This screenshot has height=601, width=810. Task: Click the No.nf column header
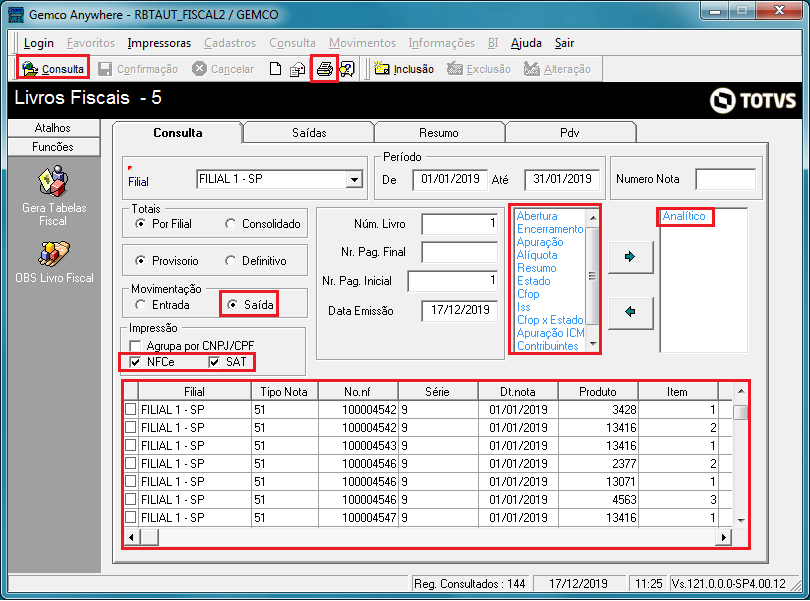tap(357, 392)
